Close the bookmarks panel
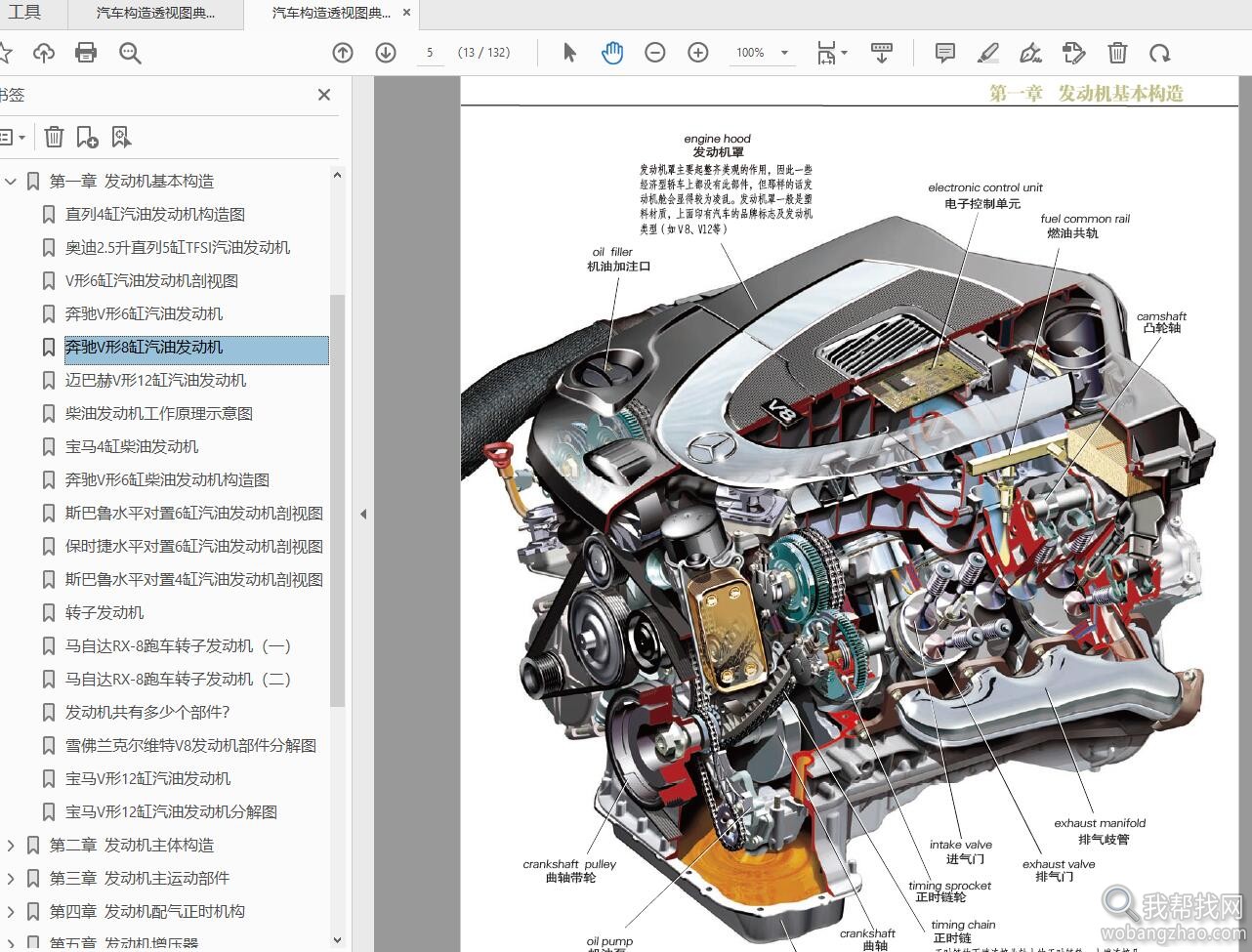This screenshot has height=952, width=1252. (324, 95)
